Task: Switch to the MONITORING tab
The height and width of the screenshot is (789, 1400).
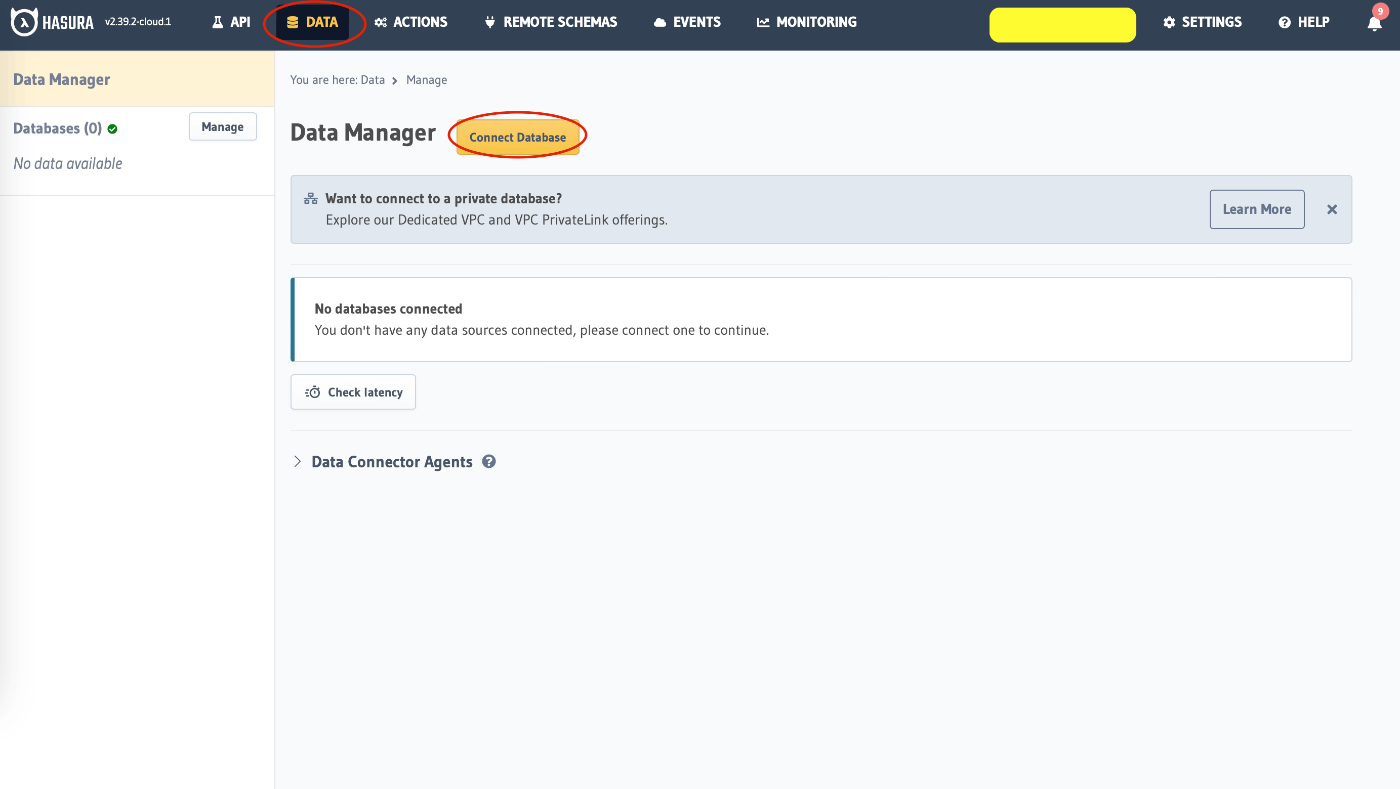Action: (807, 22)
